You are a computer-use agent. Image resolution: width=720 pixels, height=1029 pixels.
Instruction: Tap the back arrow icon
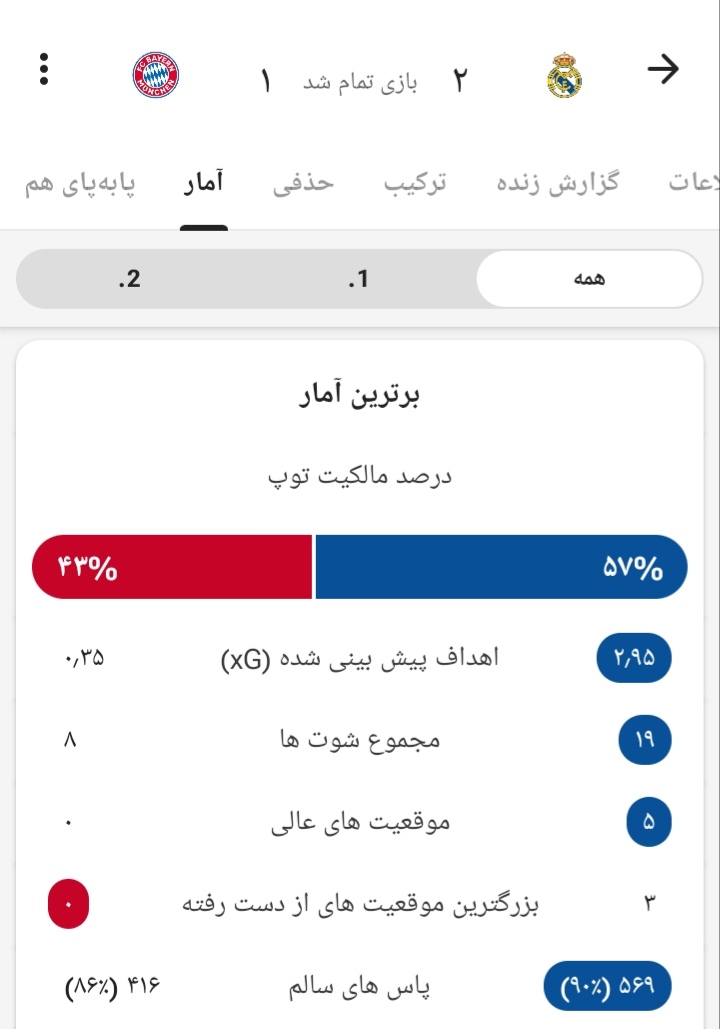(663, 70)
